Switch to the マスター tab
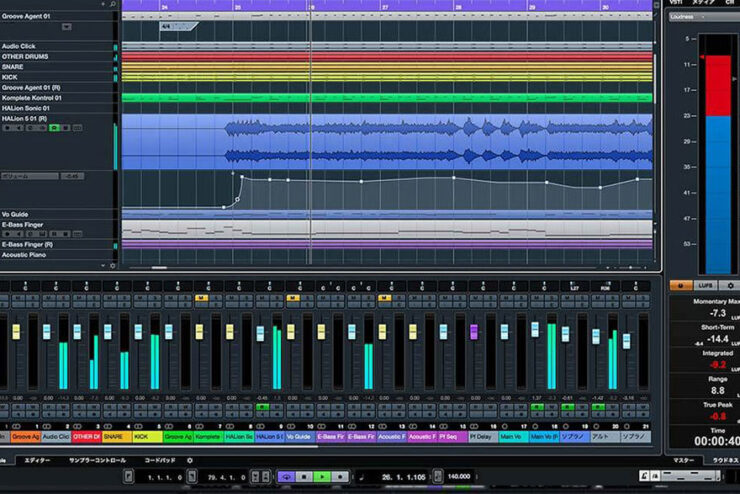740x494 pixels. pyautogui.click(x=683, y=460)
